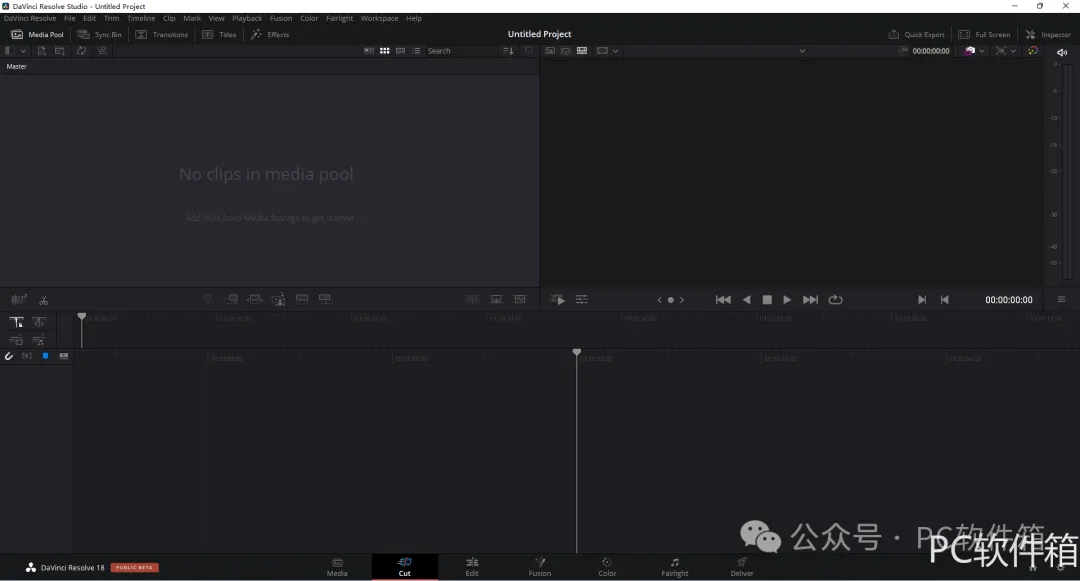Toggle timeline snapping magnet icon

[x=9, y=356]
